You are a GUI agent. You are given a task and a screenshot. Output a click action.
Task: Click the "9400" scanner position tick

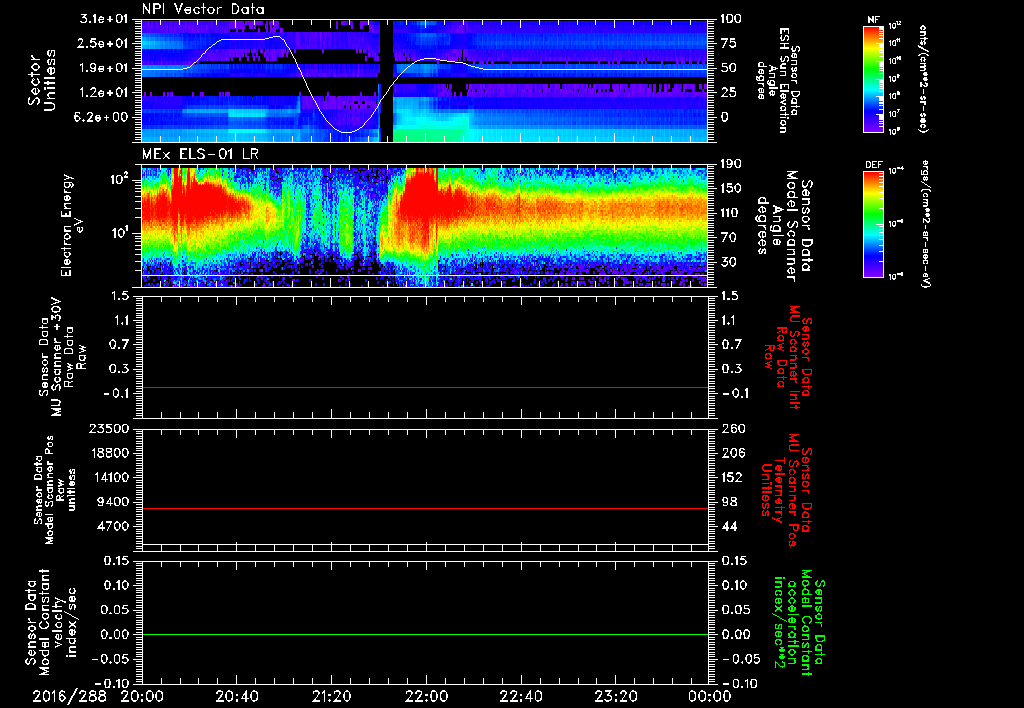tap(114, 502)
